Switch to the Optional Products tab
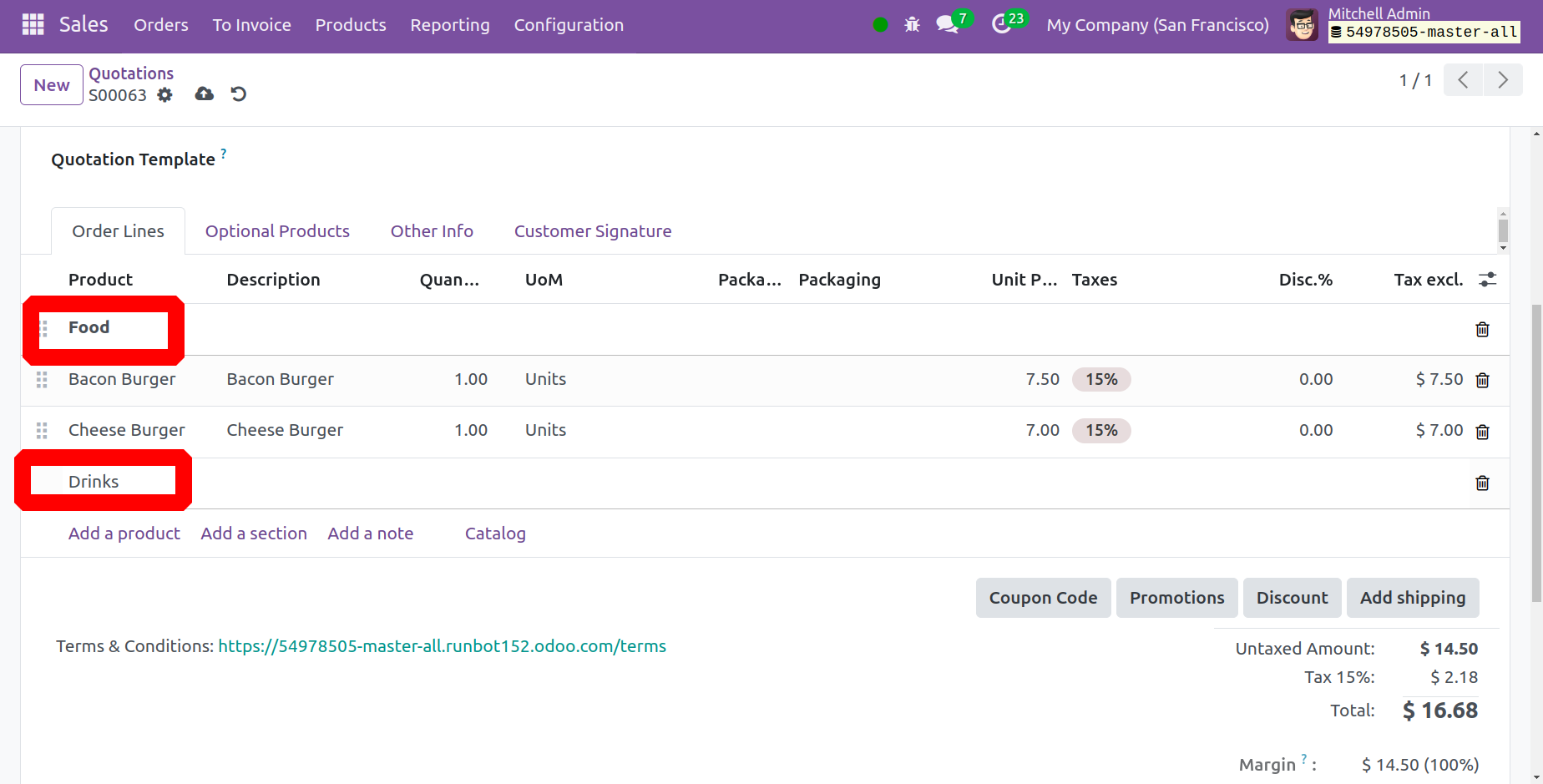The image size is (1543, 784). pyautogui.click(x=277, y=231)
